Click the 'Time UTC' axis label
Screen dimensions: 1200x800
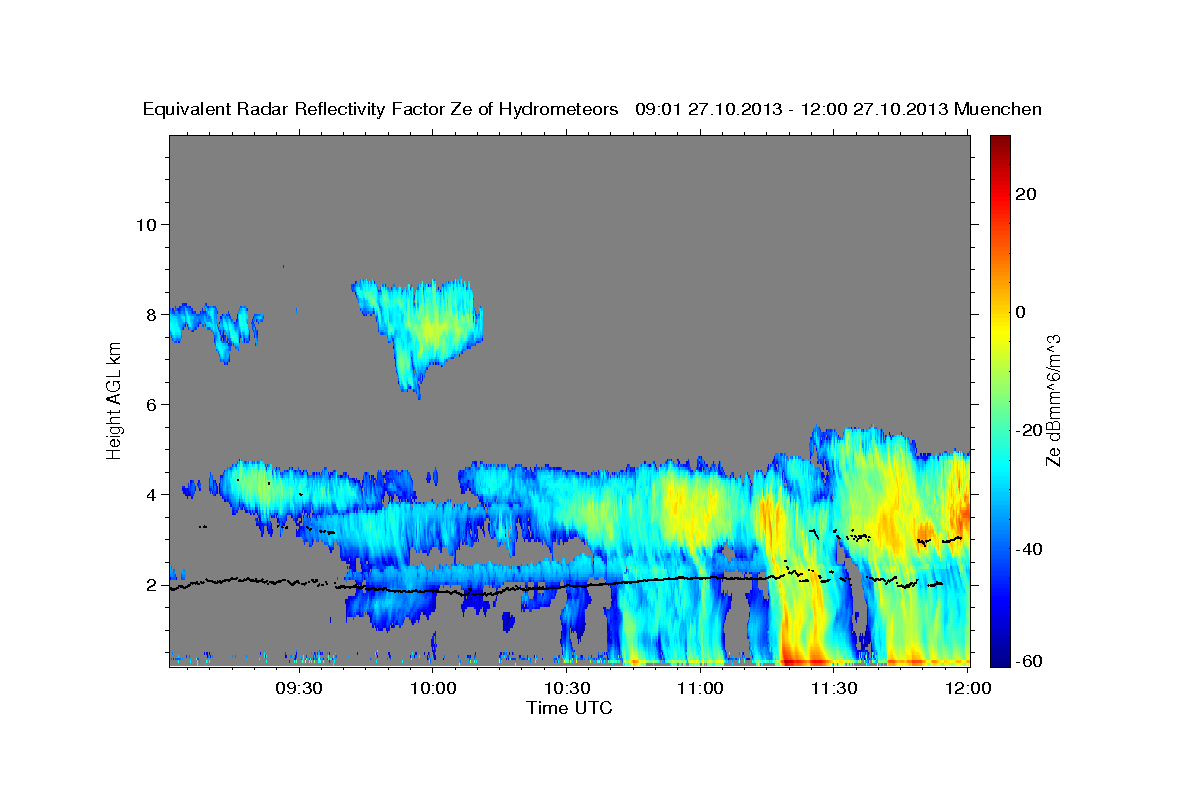pyautogui.click(x=569, y=708)
